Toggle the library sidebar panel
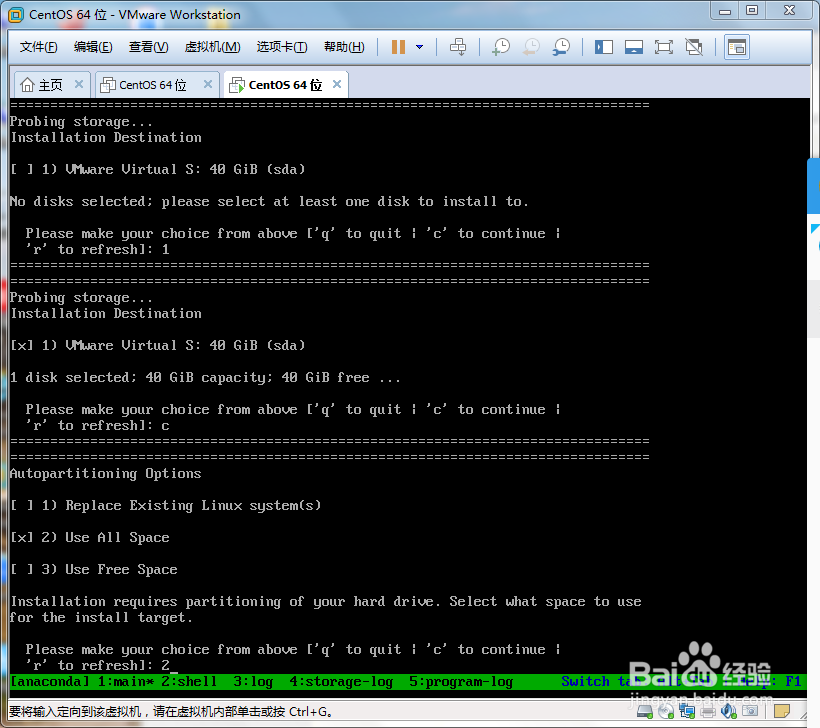The image size is (820, 728). 603,47
